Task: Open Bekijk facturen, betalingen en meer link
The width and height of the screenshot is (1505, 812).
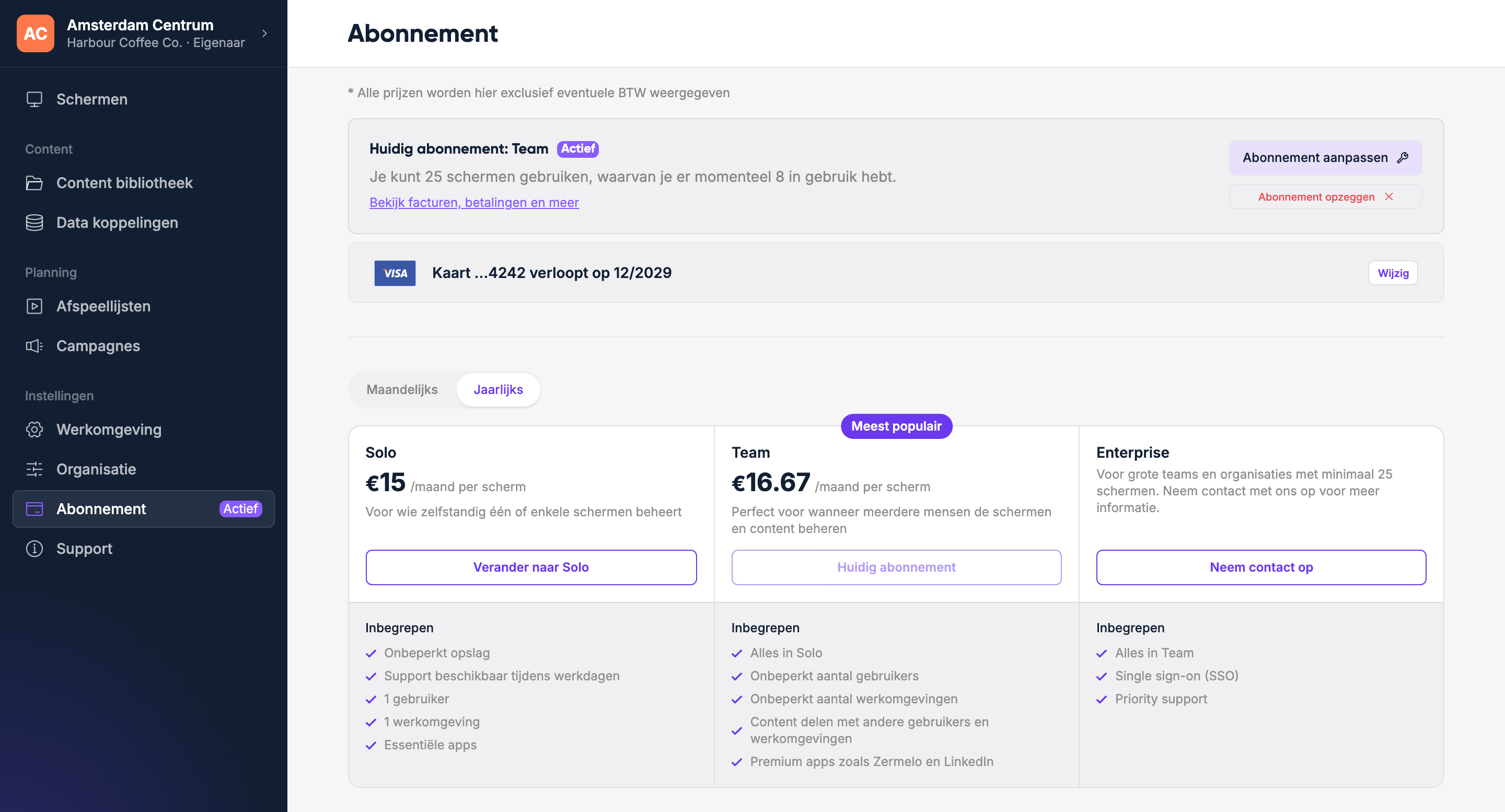Action: point(474,202)
